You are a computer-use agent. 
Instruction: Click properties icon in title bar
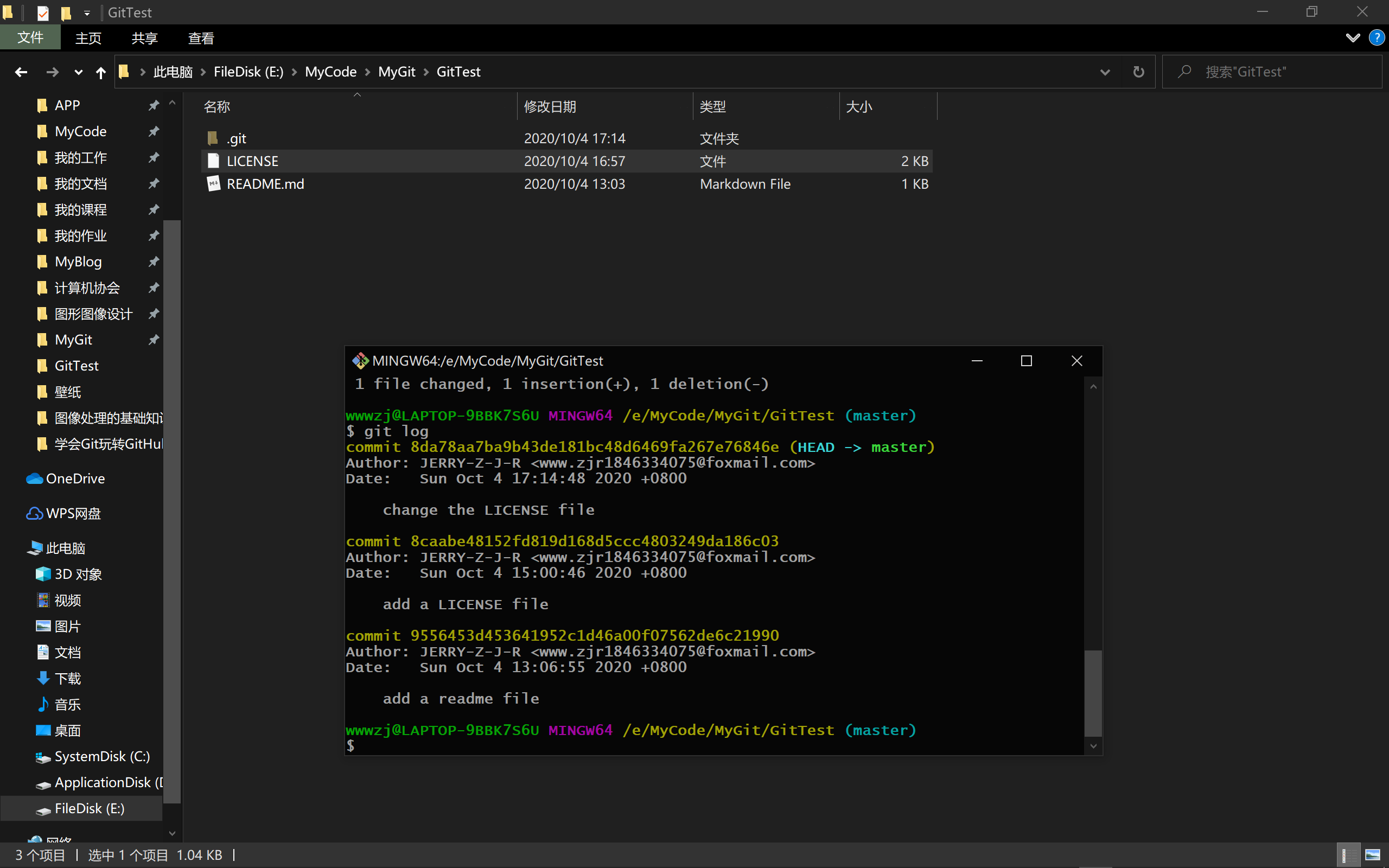coord(43,12)
